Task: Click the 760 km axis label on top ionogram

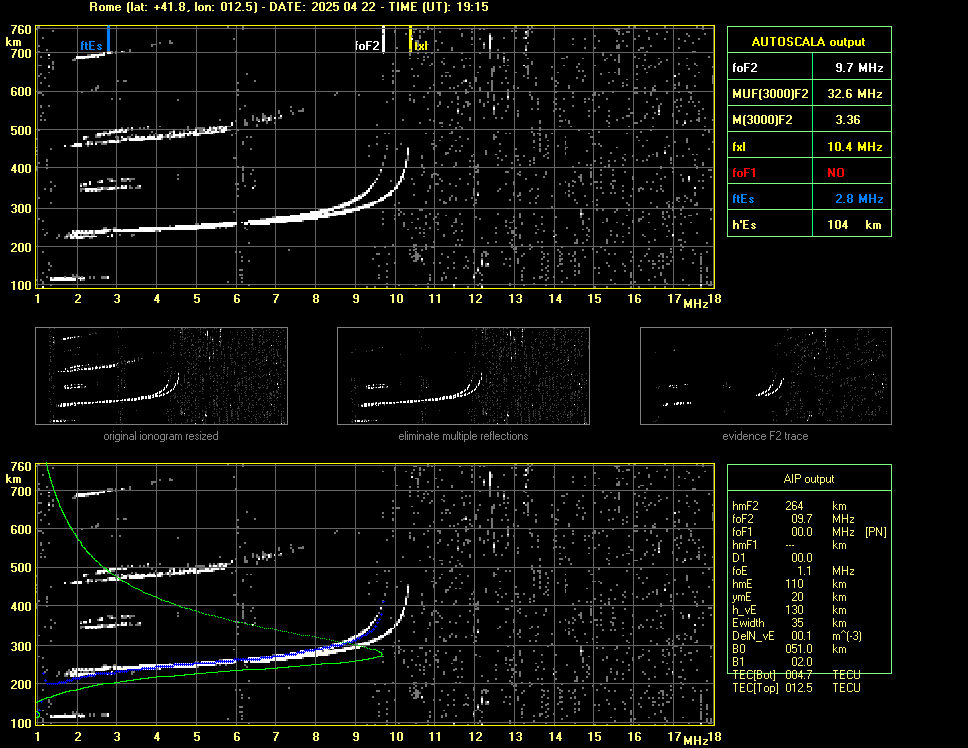Action: click(x=21, y=30)
